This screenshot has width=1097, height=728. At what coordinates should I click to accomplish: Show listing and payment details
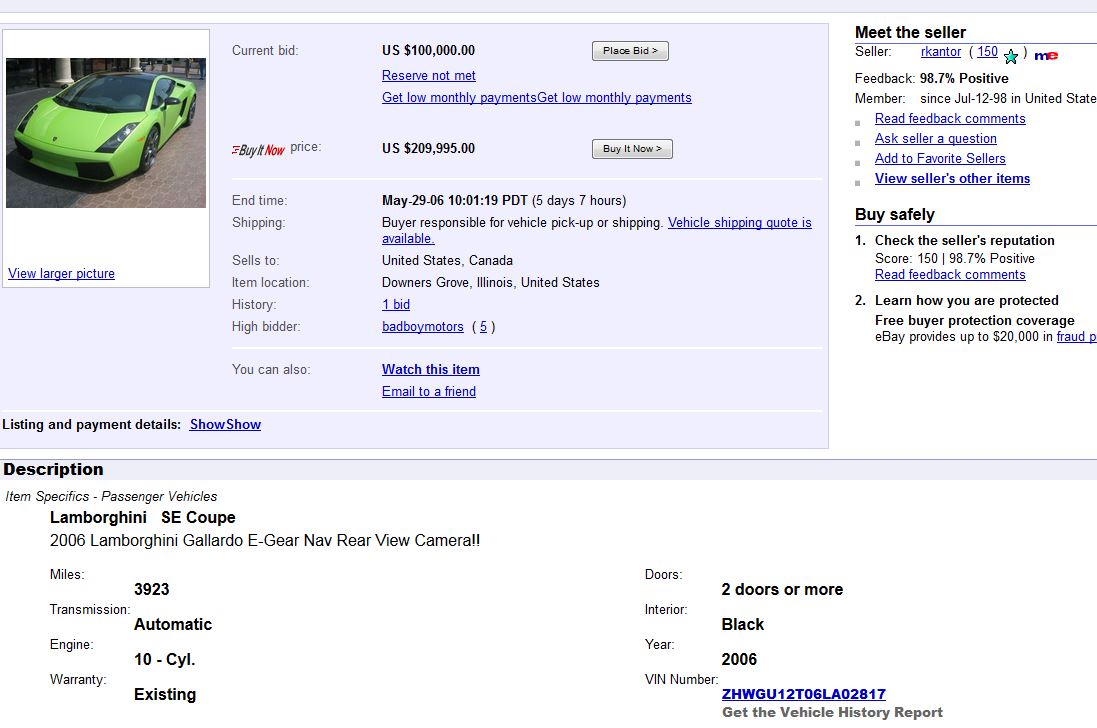pyautogui.click(x=225, y=424)
